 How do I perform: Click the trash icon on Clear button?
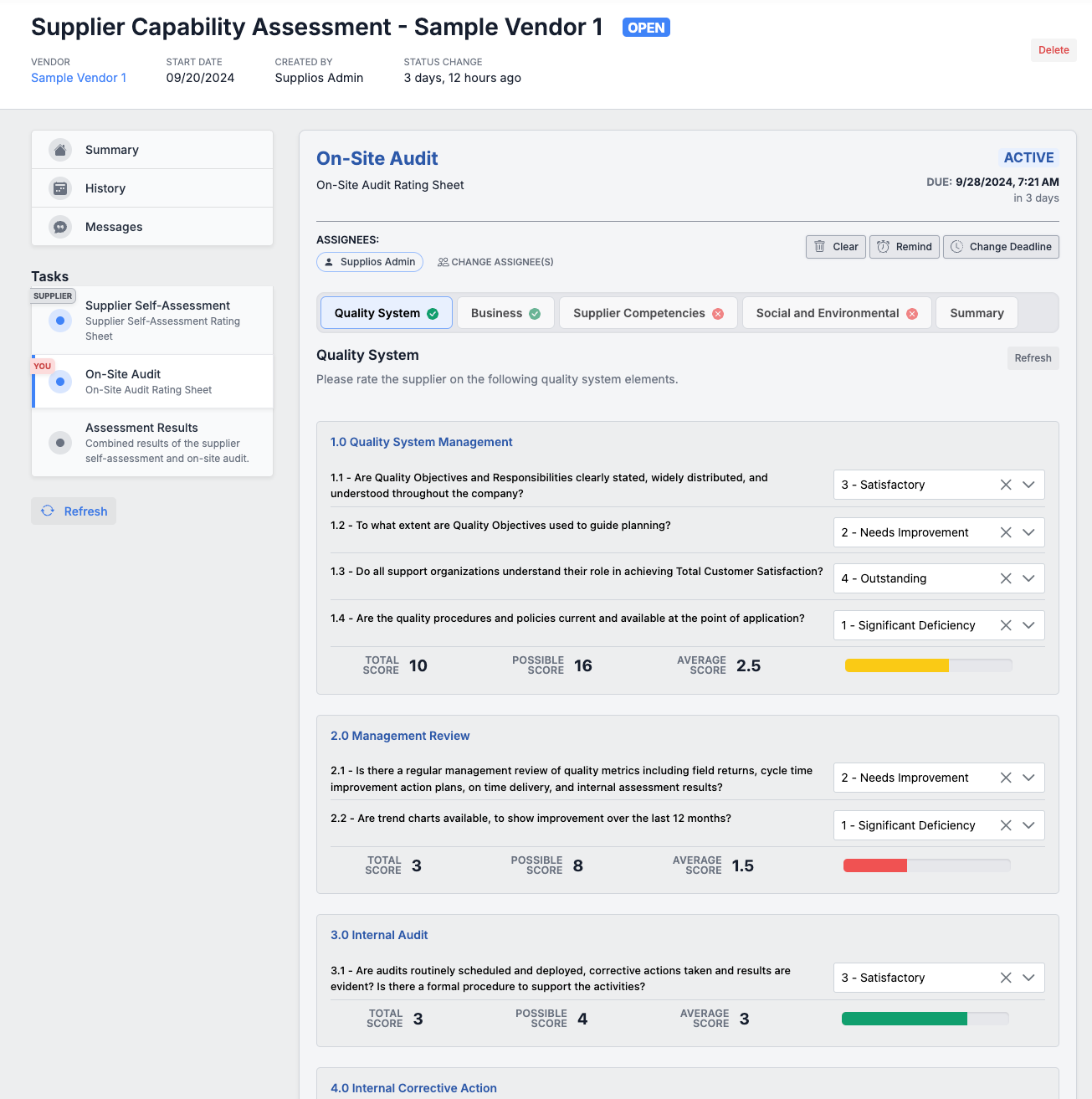click(819, 247)
